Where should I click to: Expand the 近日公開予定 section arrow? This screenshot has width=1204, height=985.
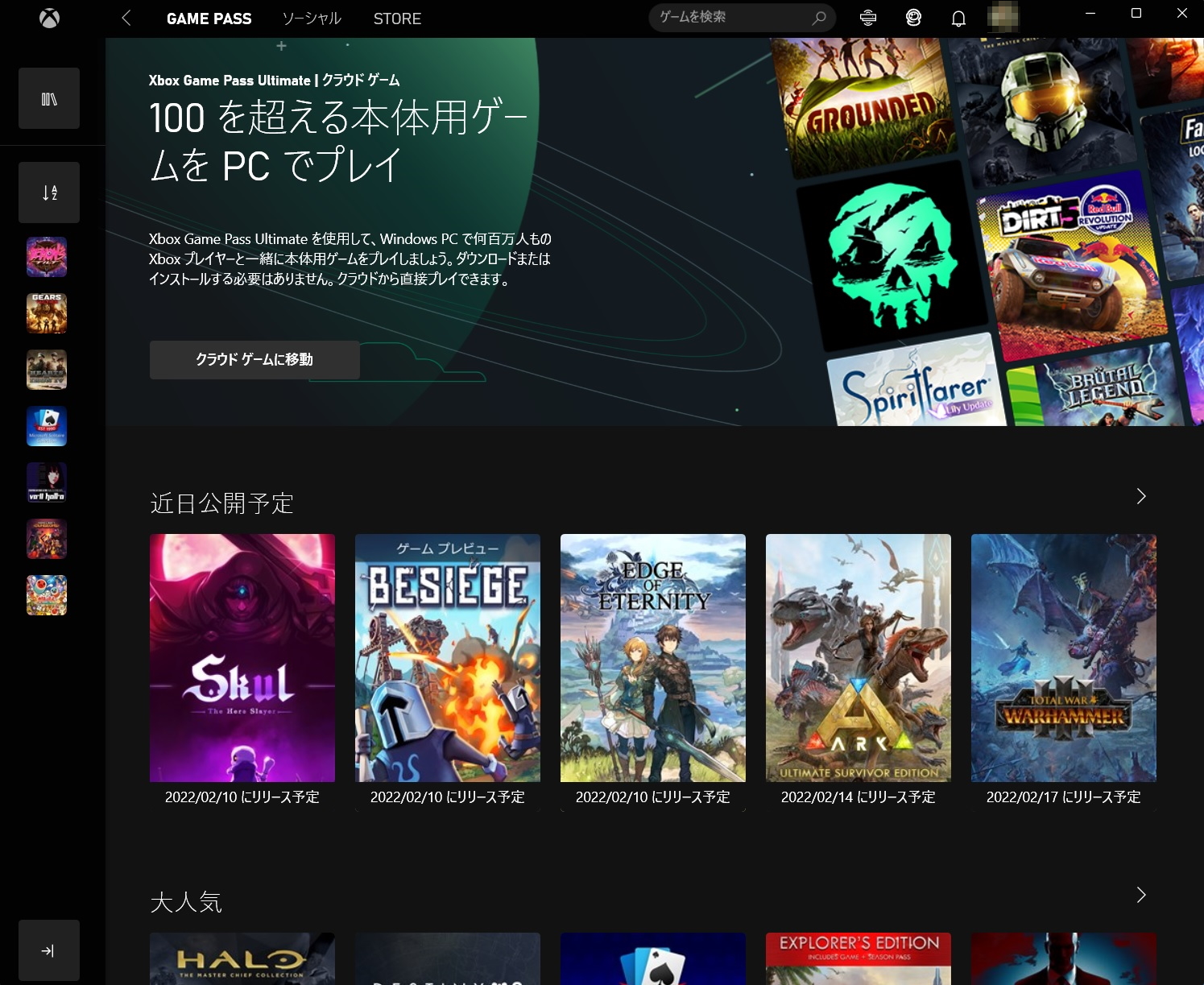click(x=1140, y=496)
